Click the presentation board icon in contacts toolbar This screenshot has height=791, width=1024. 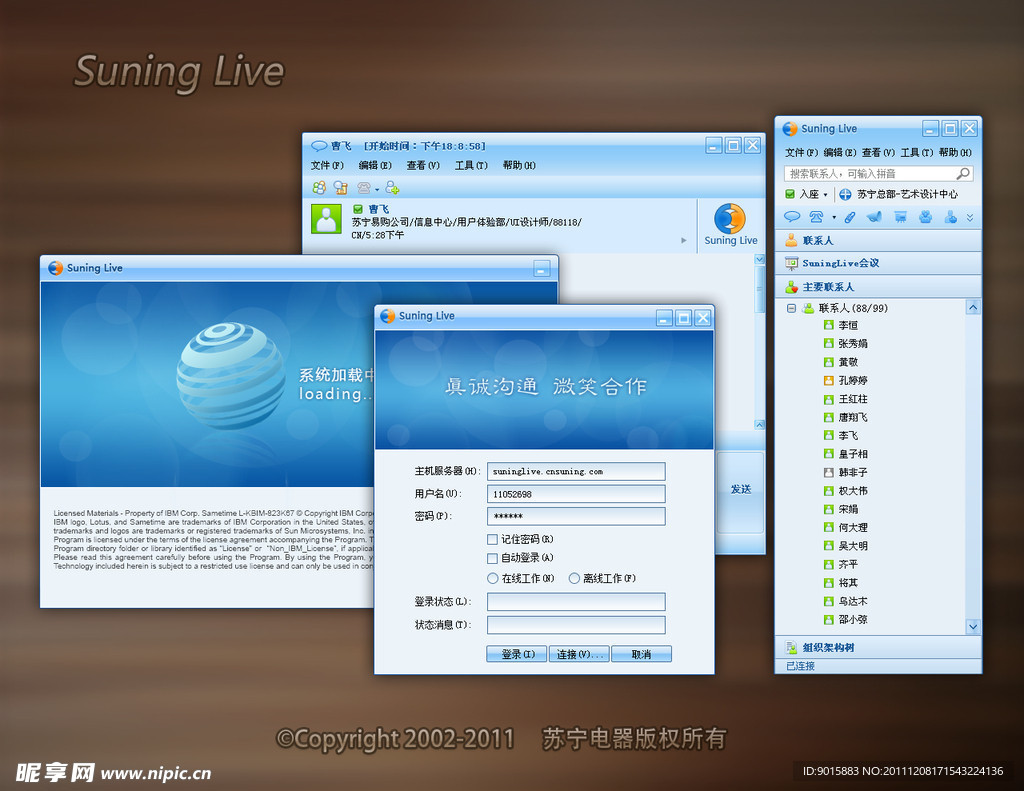(x=899, y=217)
